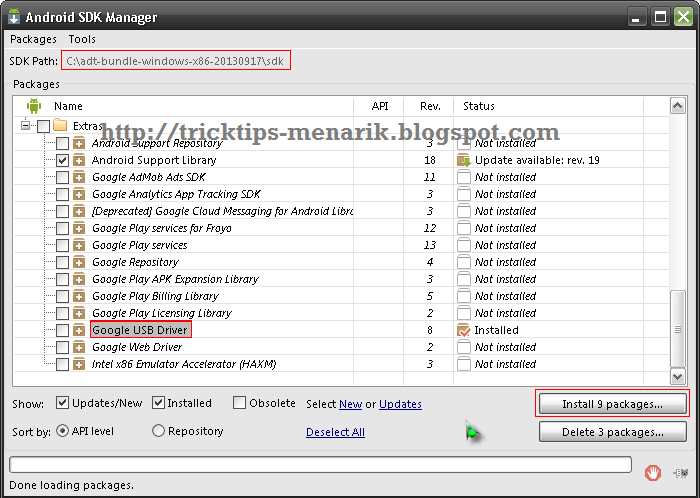The image size is (700, 498).
Task: Check the Google USB Driver checkbox
Action: [62, 330]
